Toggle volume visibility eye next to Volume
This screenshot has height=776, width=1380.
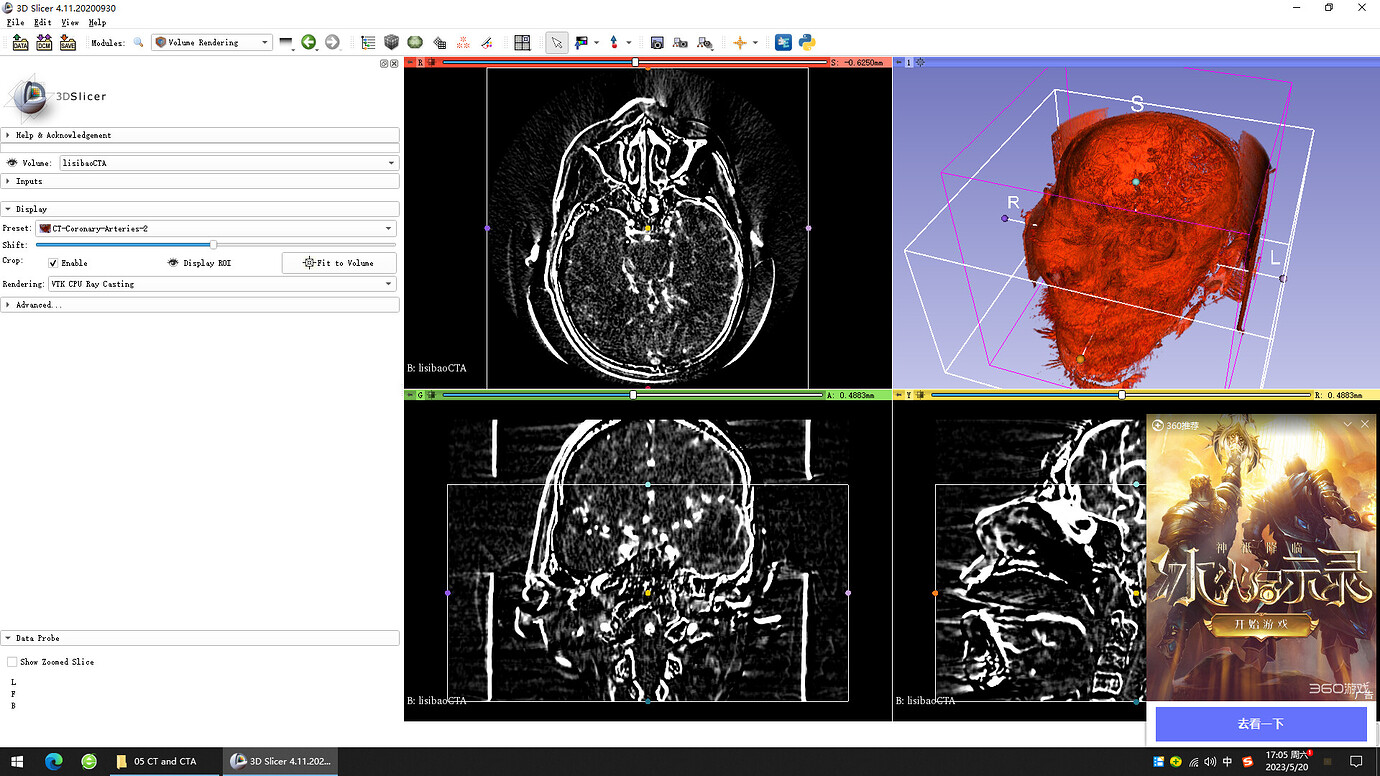(x=12, y=163)
